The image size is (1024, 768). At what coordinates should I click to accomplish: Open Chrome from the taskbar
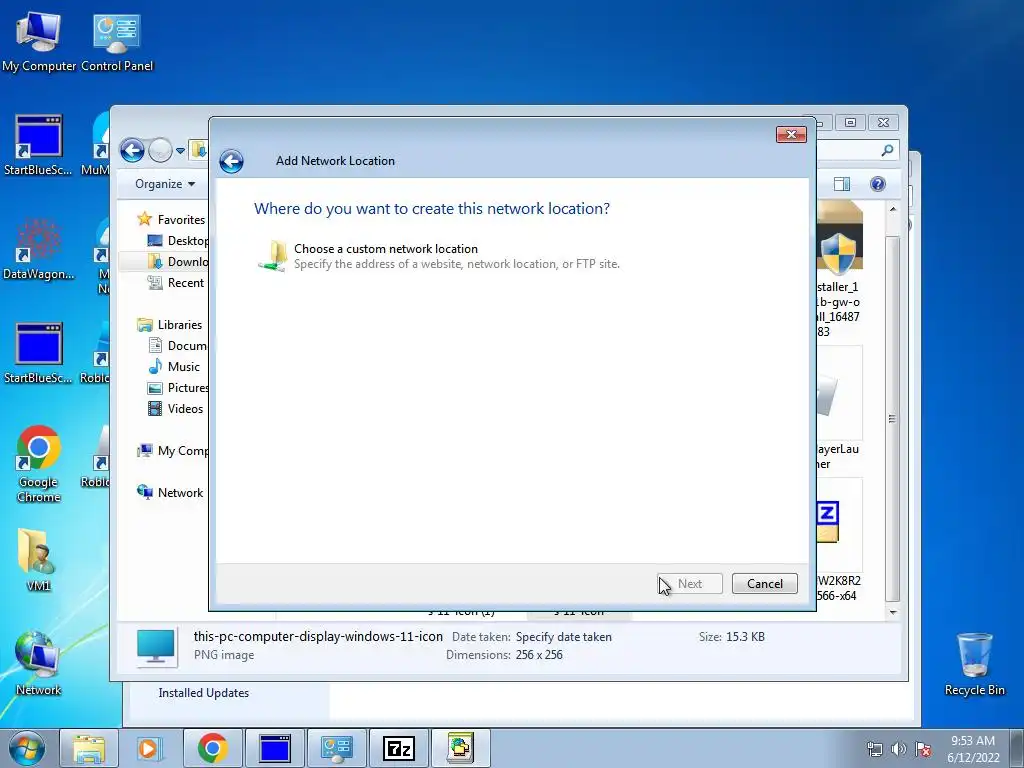tap(212, 748)
